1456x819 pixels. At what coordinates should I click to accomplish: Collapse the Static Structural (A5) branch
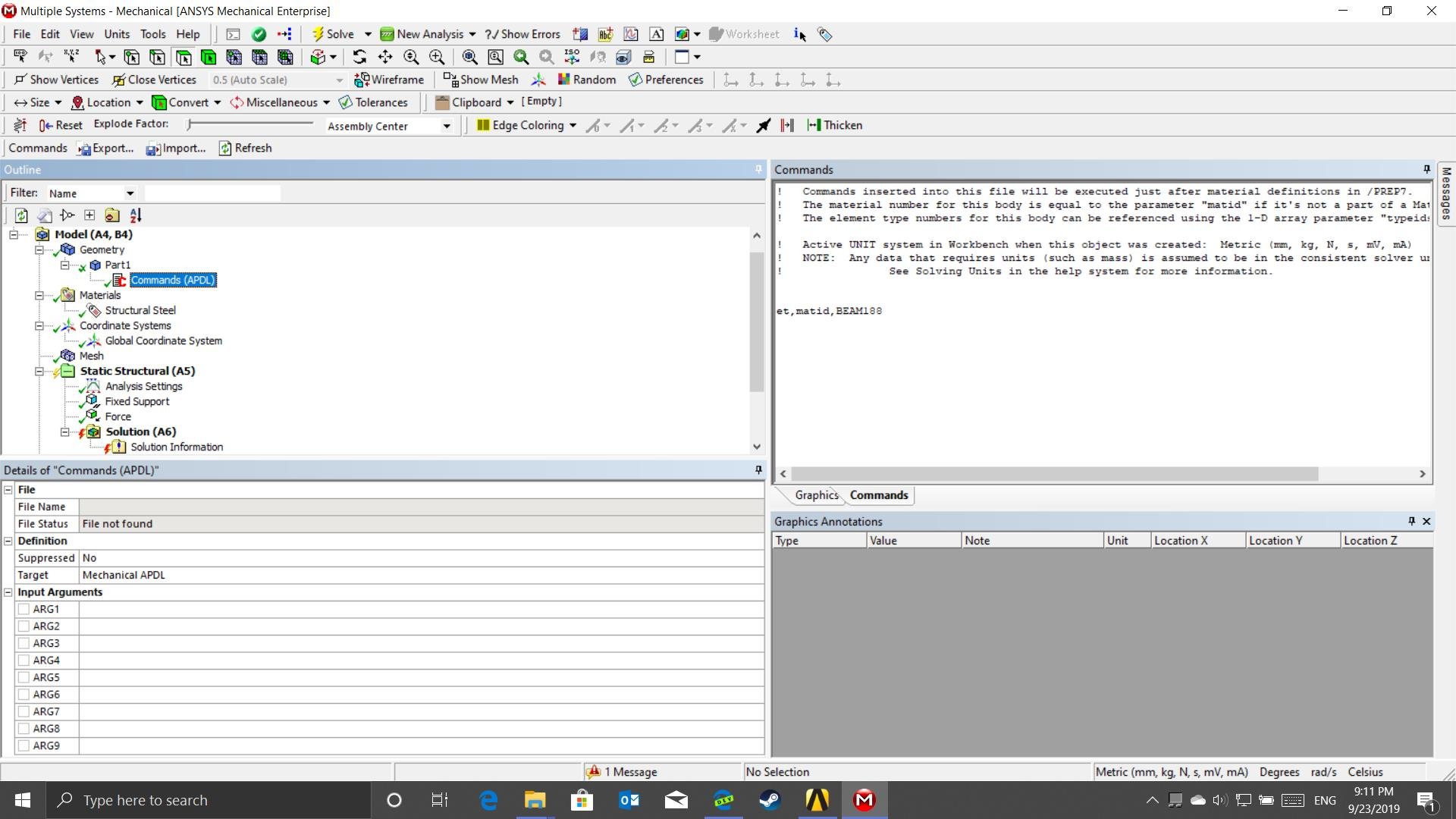[39, 371]
